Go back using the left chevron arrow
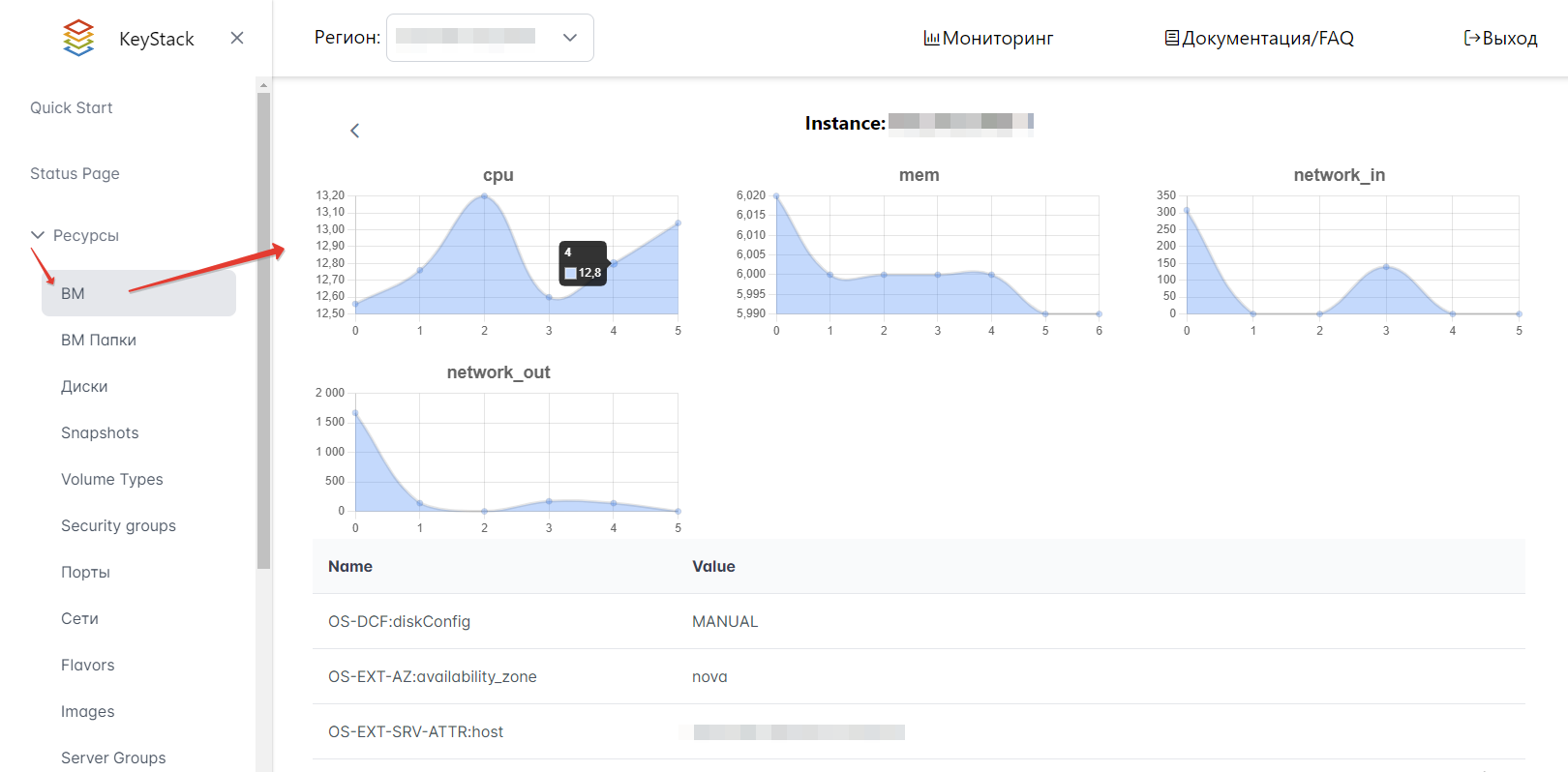The width and height of the screenshot is (1568, 772). point(355,131)
